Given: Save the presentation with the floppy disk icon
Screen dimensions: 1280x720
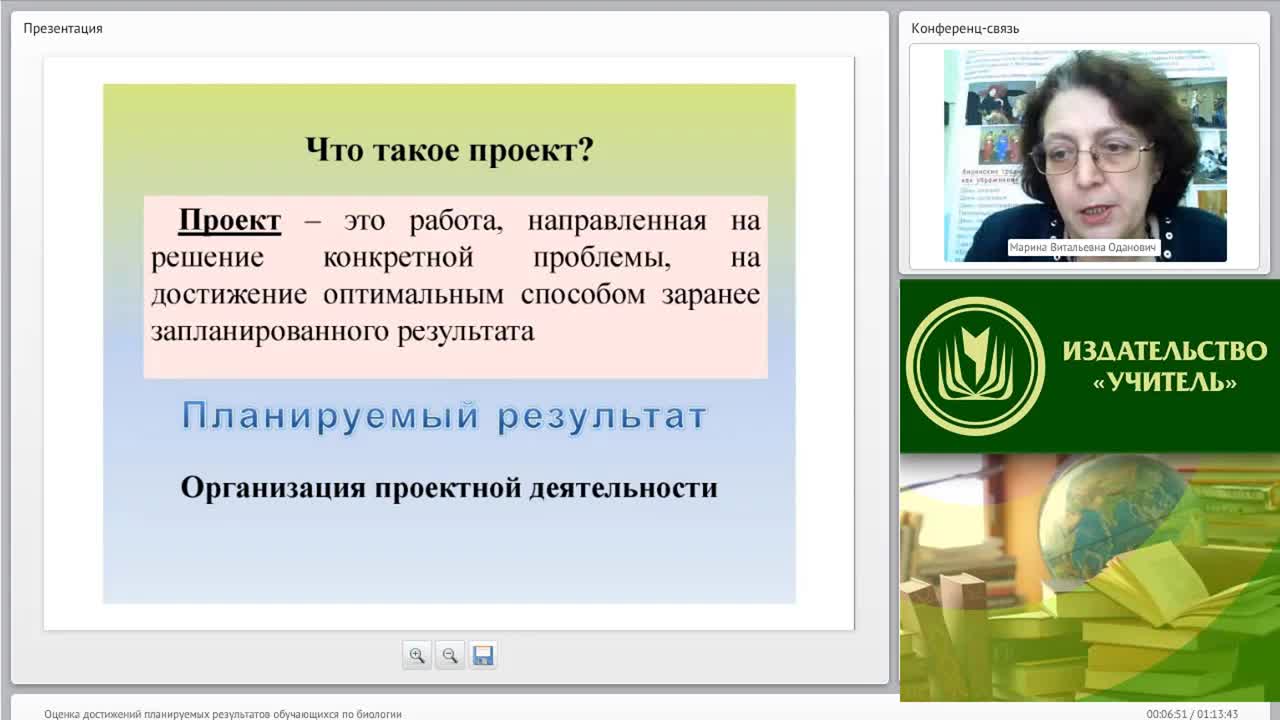Looking at the screenshot, I should pos(483,655).
